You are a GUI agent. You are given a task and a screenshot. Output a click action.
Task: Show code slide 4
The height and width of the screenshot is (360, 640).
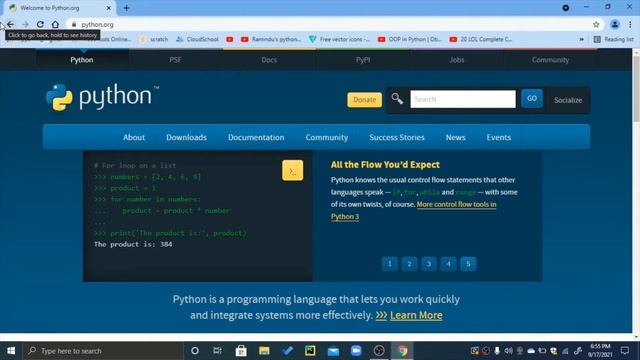click(x=448, y=264)
